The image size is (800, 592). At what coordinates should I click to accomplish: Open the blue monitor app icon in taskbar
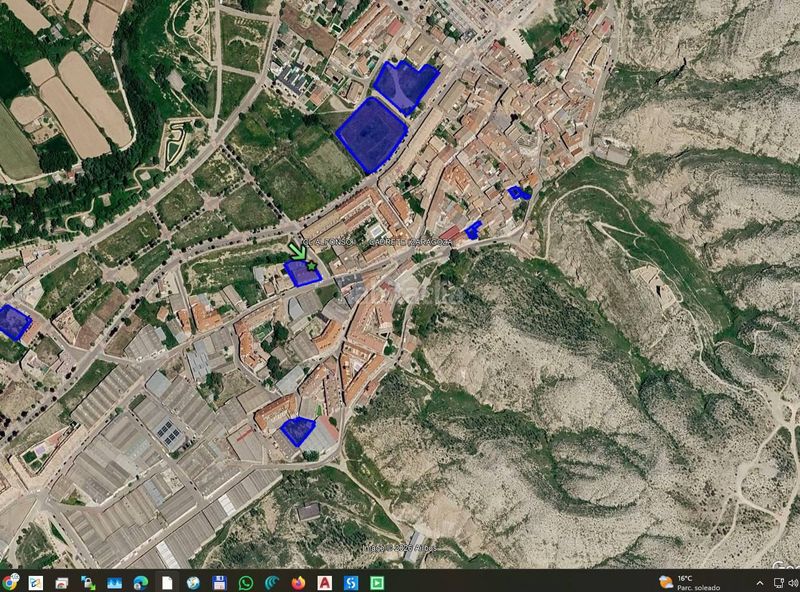coord(114,582)
